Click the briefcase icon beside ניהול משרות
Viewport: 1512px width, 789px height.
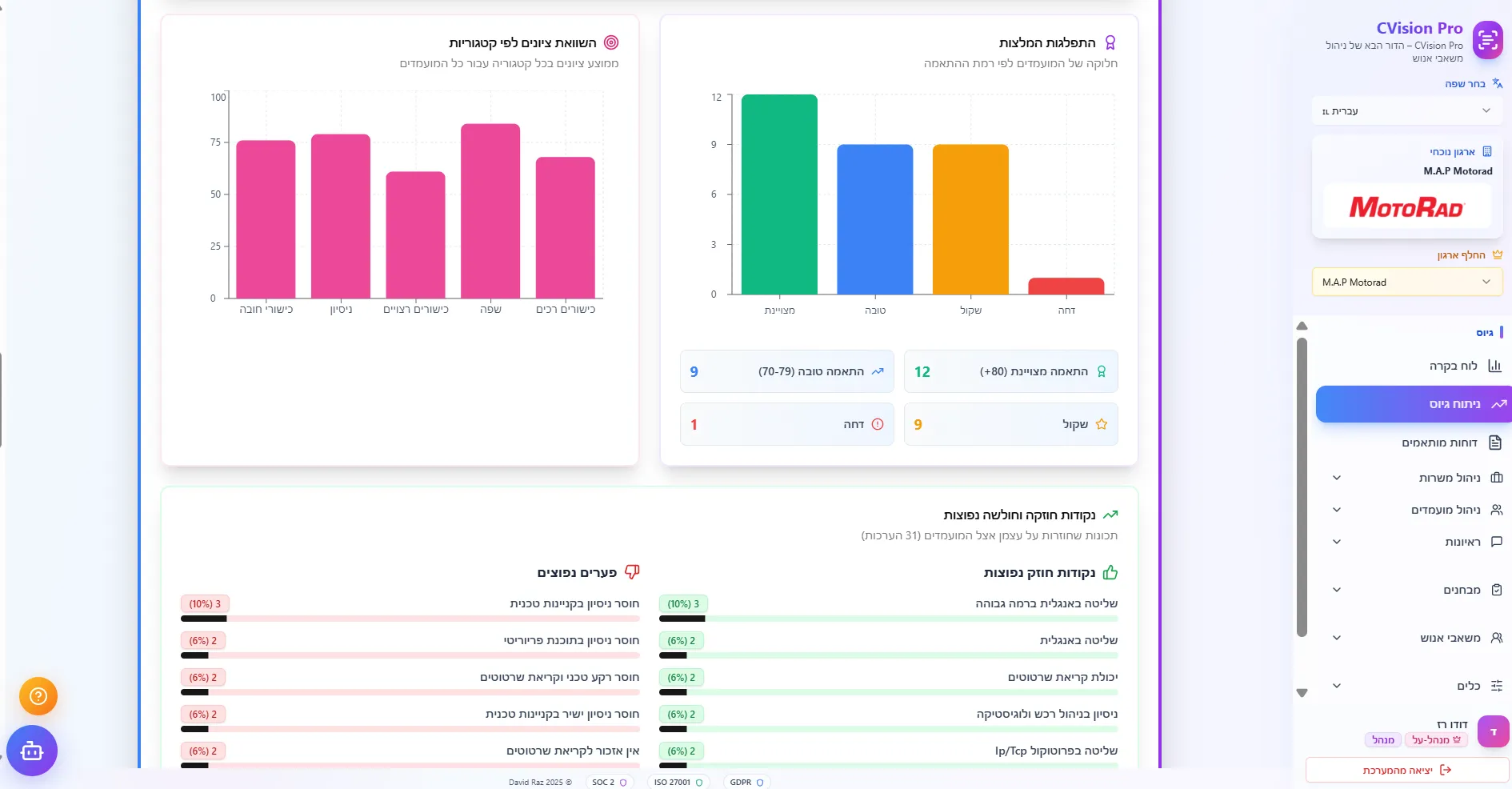[1497, 478]
